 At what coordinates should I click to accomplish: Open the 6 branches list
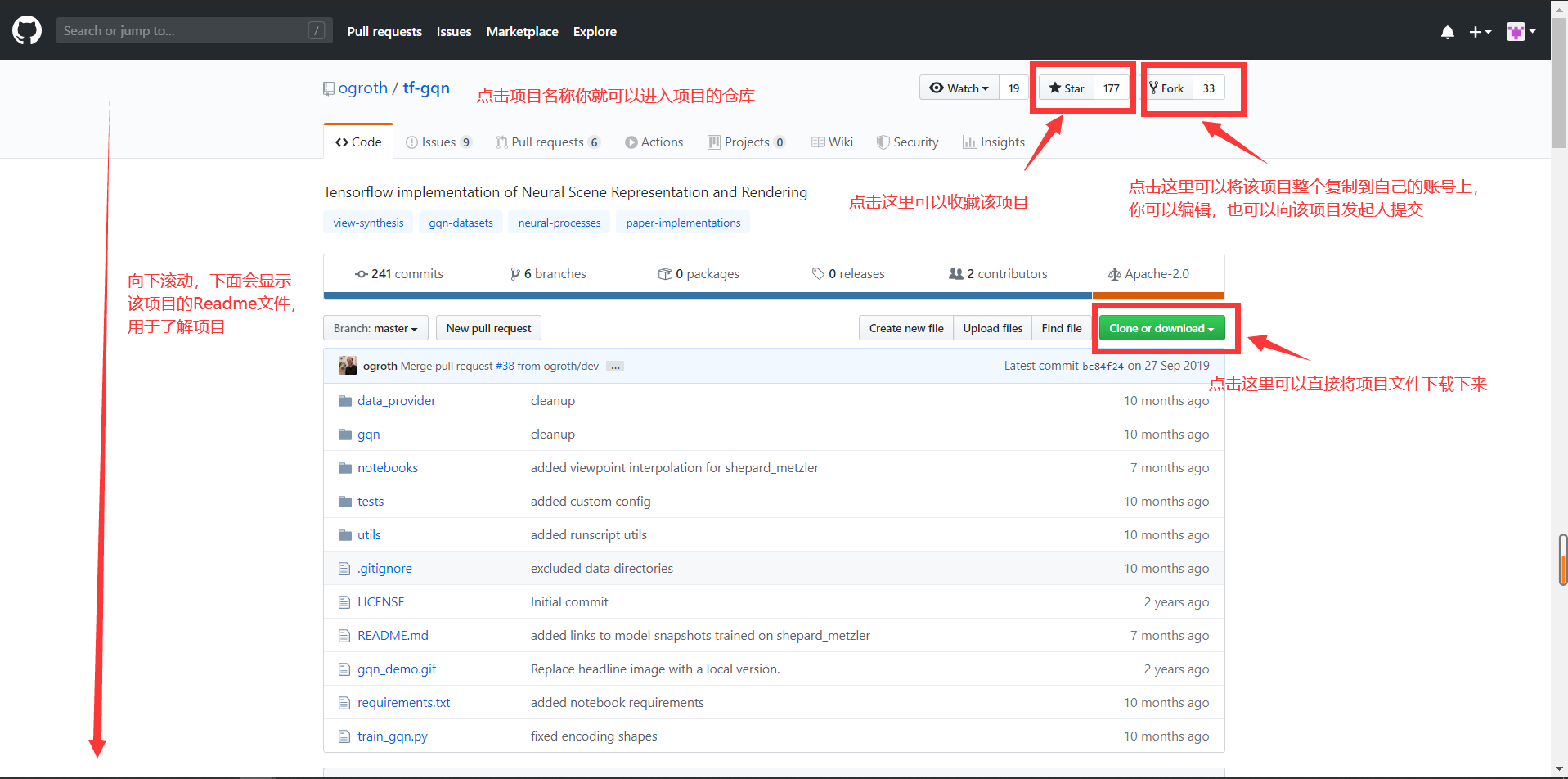point(548,273)
